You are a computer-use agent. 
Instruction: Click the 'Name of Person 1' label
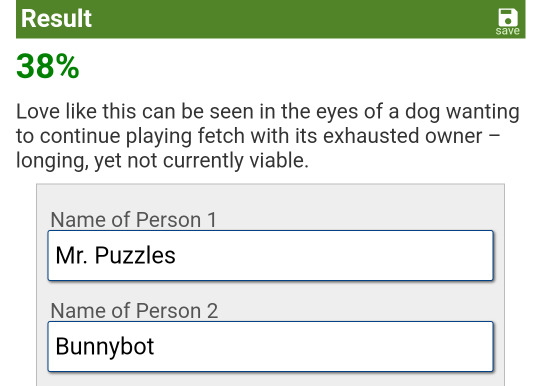(x=134, y=219)
